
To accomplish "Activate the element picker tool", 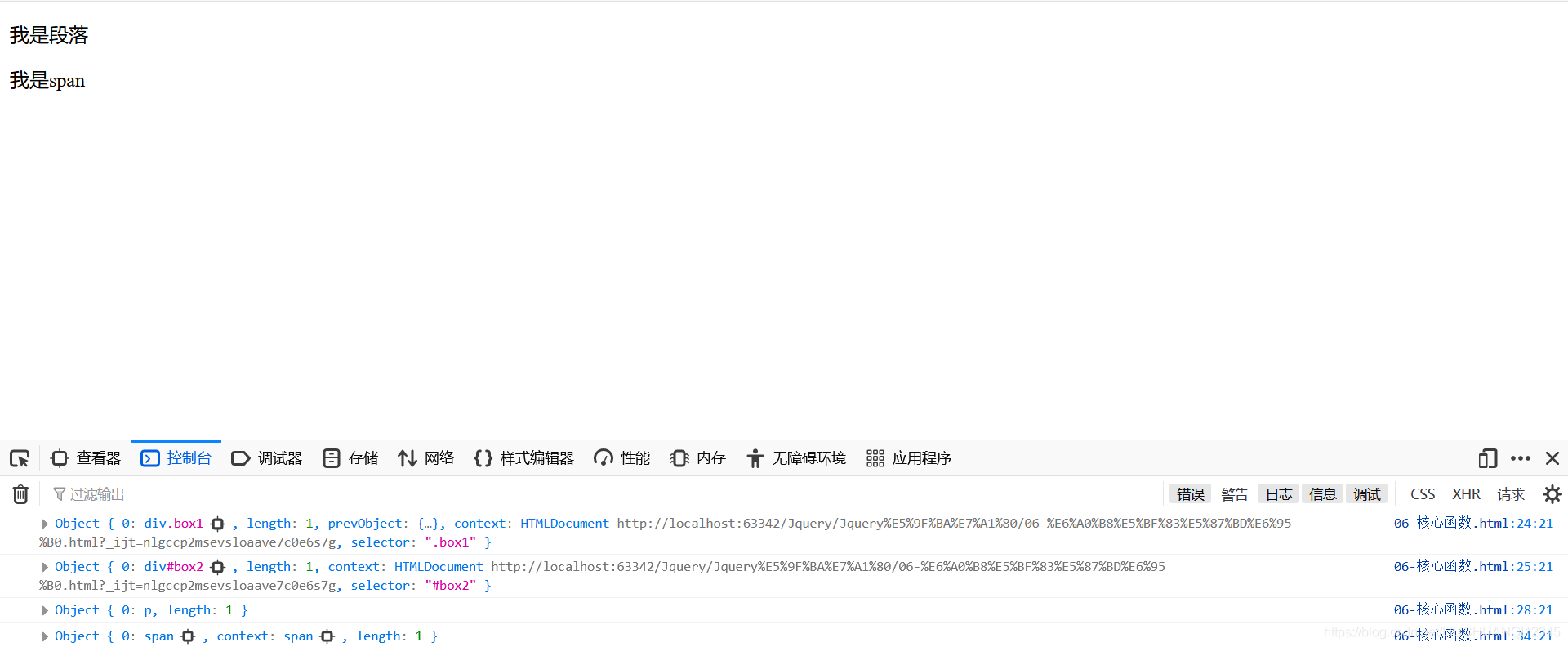I will (x=20, y=458).
